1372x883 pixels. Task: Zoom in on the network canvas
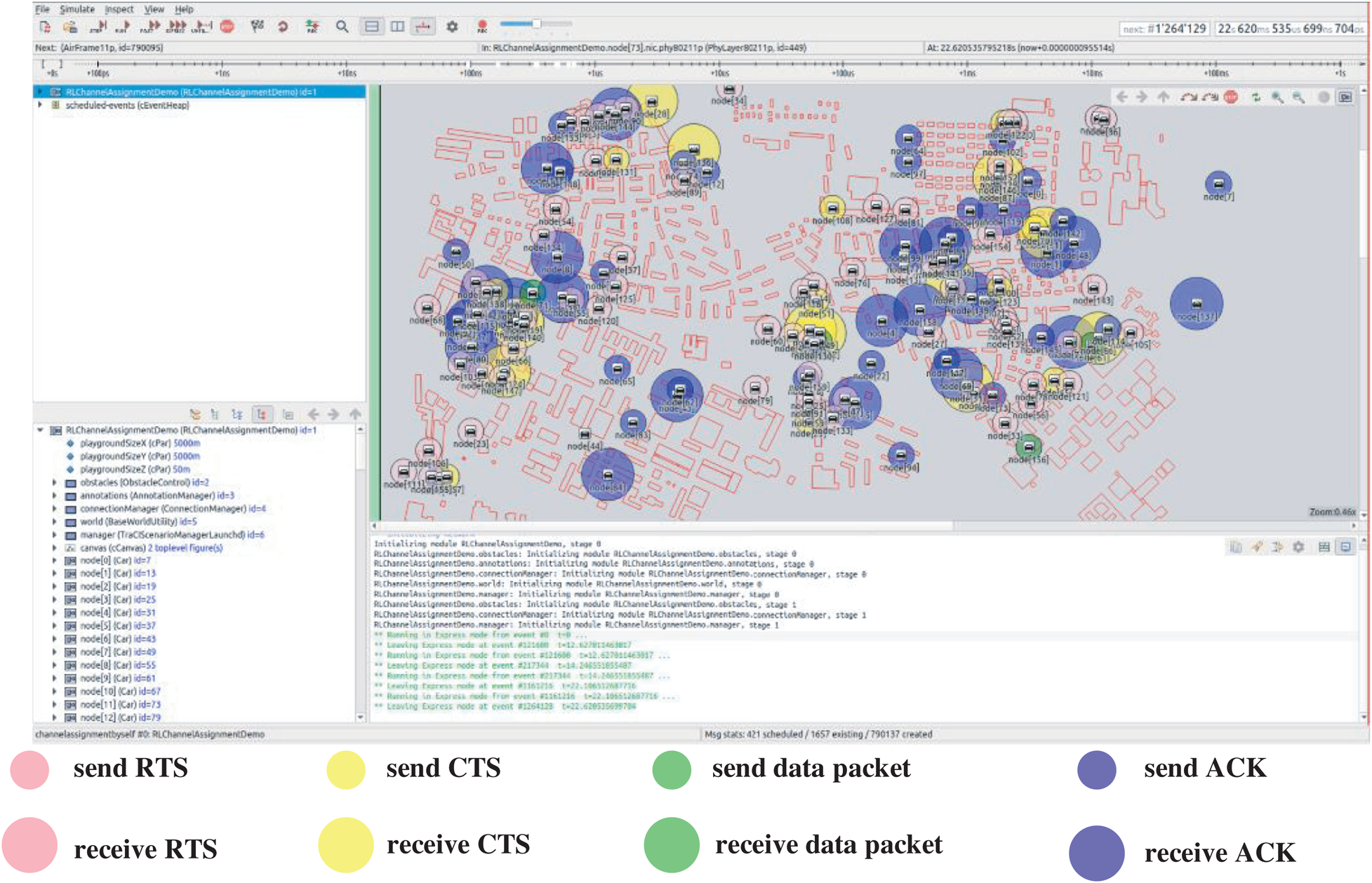(x=1277, y=98)
